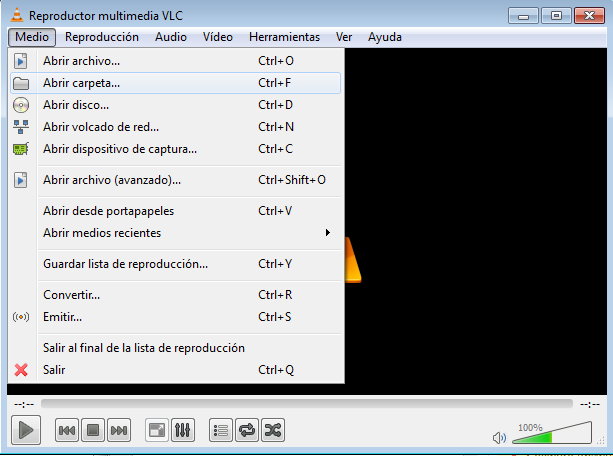Open the Reproducción menu
The image size is (613, 456).
click(x=102, y=37)
